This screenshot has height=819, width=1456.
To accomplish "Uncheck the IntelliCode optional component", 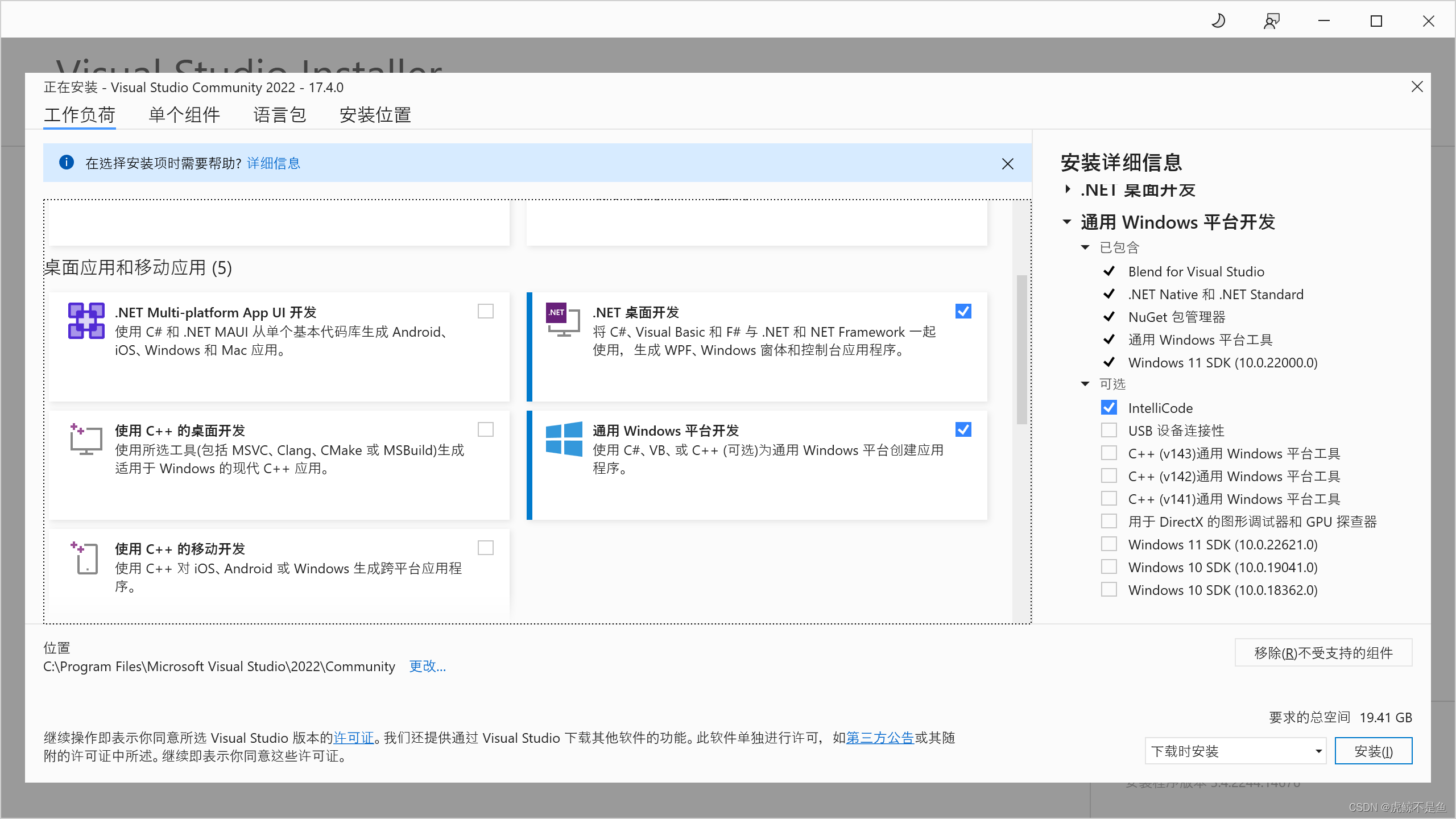I will click(x=1108, y=407).
